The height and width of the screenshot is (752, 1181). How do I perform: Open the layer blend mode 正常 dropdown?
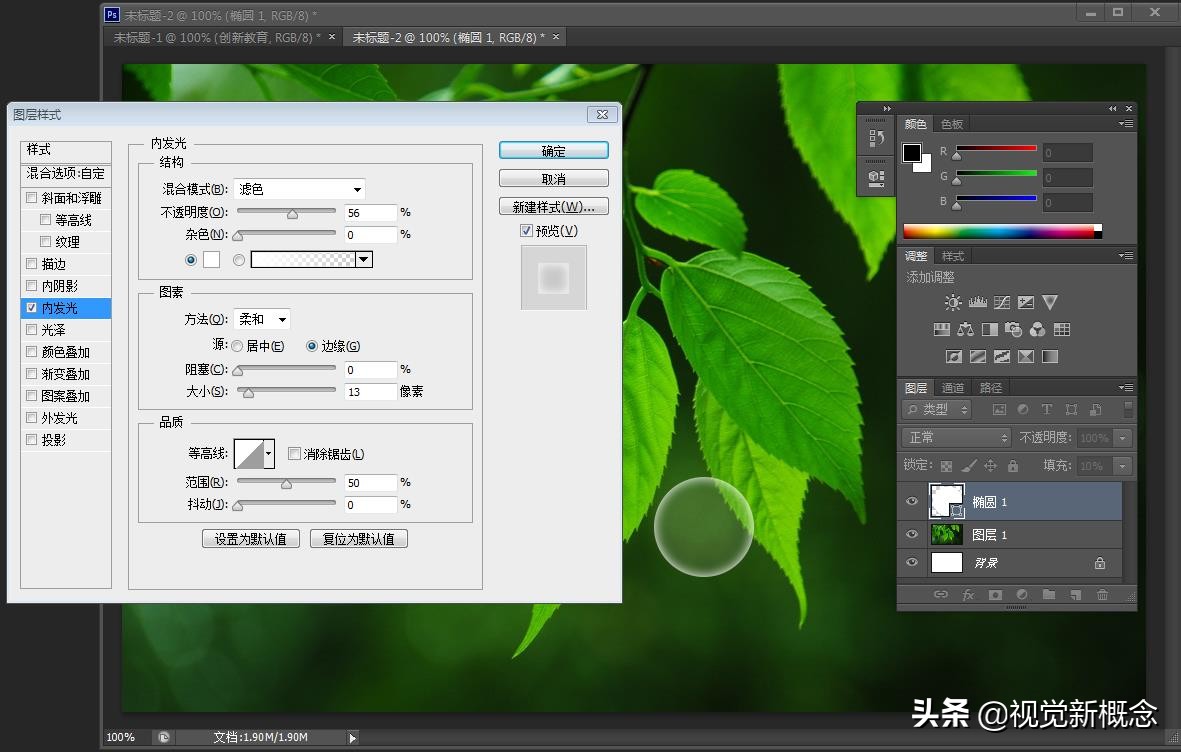(956, 438)
